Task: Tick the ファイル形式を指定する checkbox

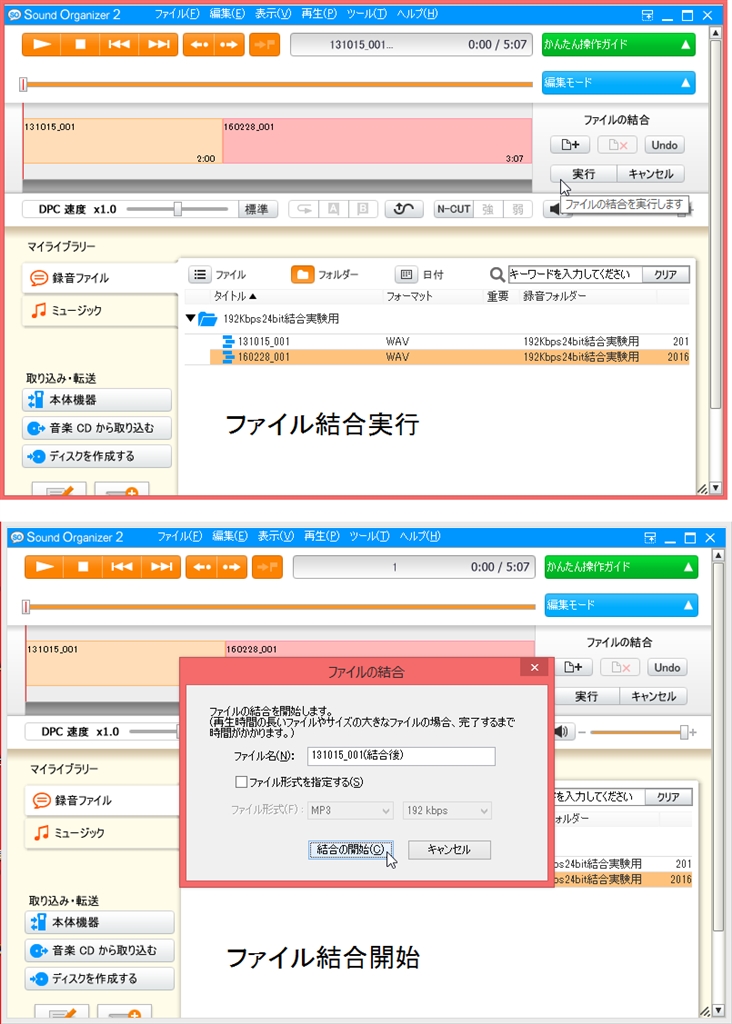Action: point(241,782)
